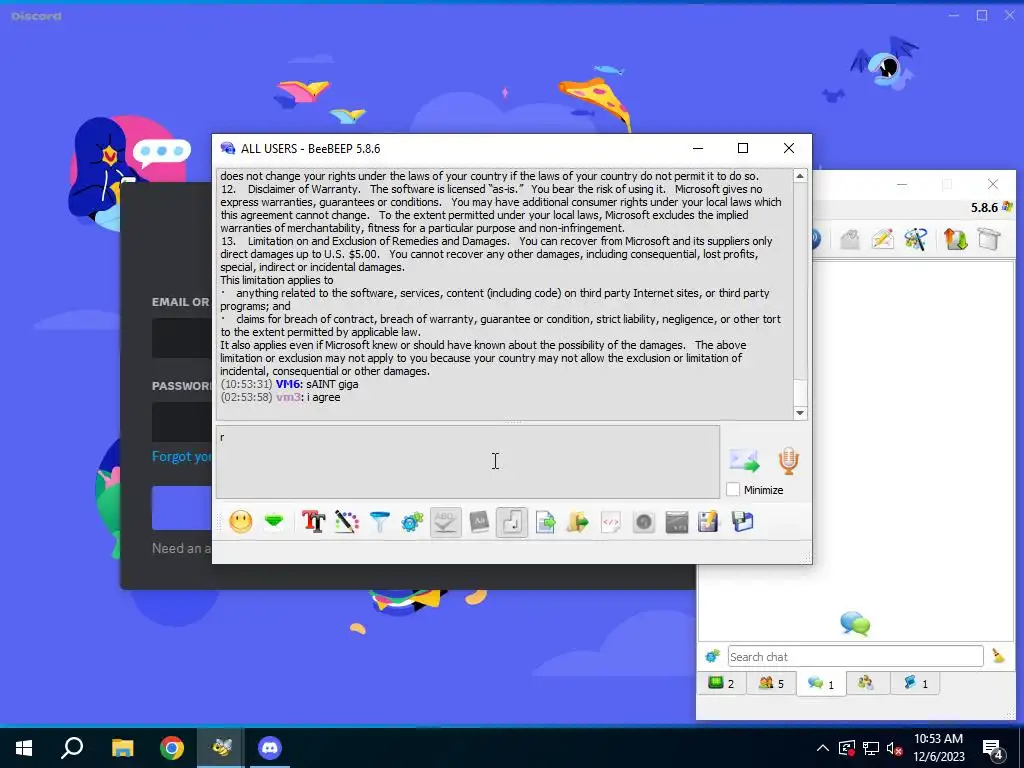
Task: Click the grey circular icon in chat toolbar
Action: tap(644, 522)
